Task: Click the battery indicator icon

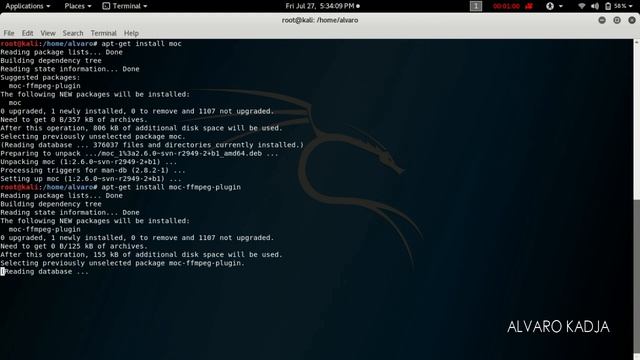Action: pos(608,6)
